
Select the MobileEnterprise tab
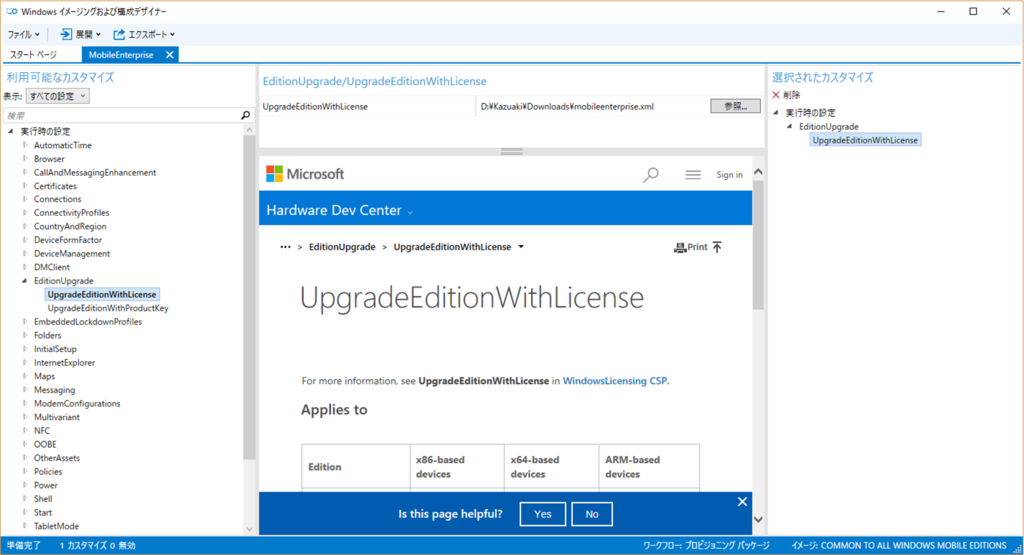(121, 55)
